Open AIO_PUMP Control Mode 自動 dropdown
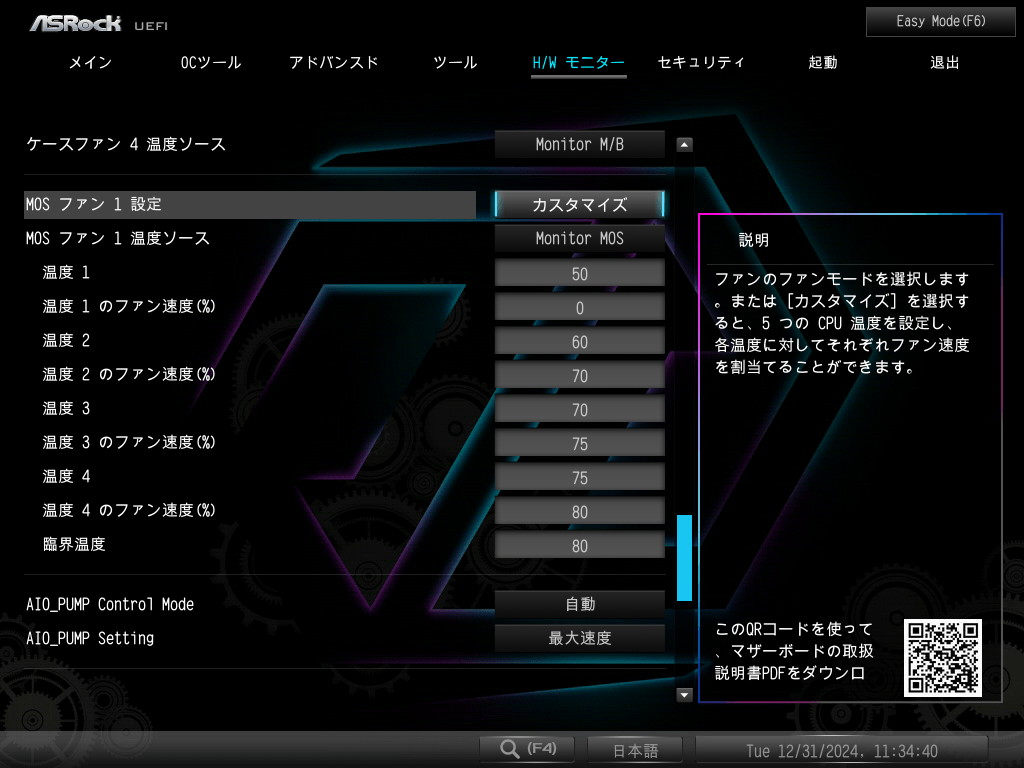This screenshot has height=768, width=1024. [x=579, y=604]
